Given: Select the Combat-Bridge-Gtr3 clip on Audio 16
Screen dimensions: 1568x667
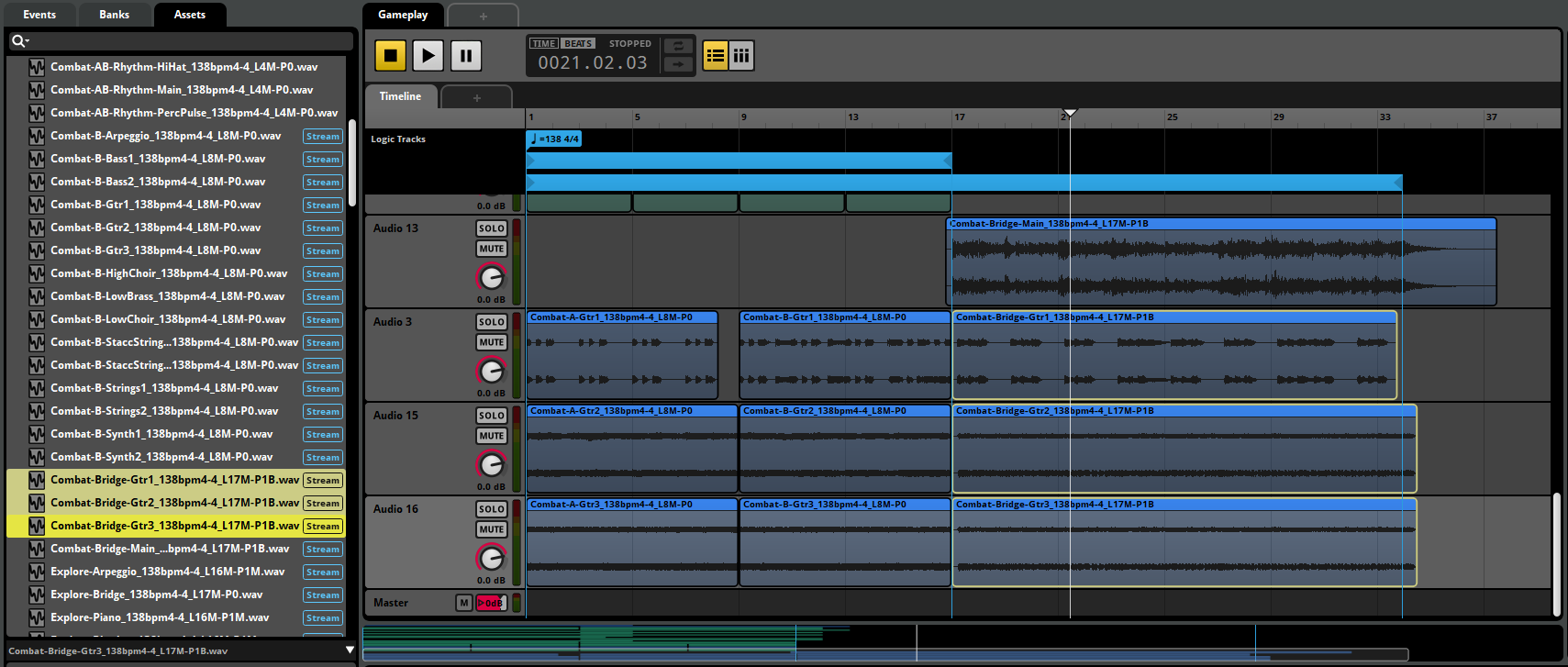Looking at the screenshot, I should 1184,542.
